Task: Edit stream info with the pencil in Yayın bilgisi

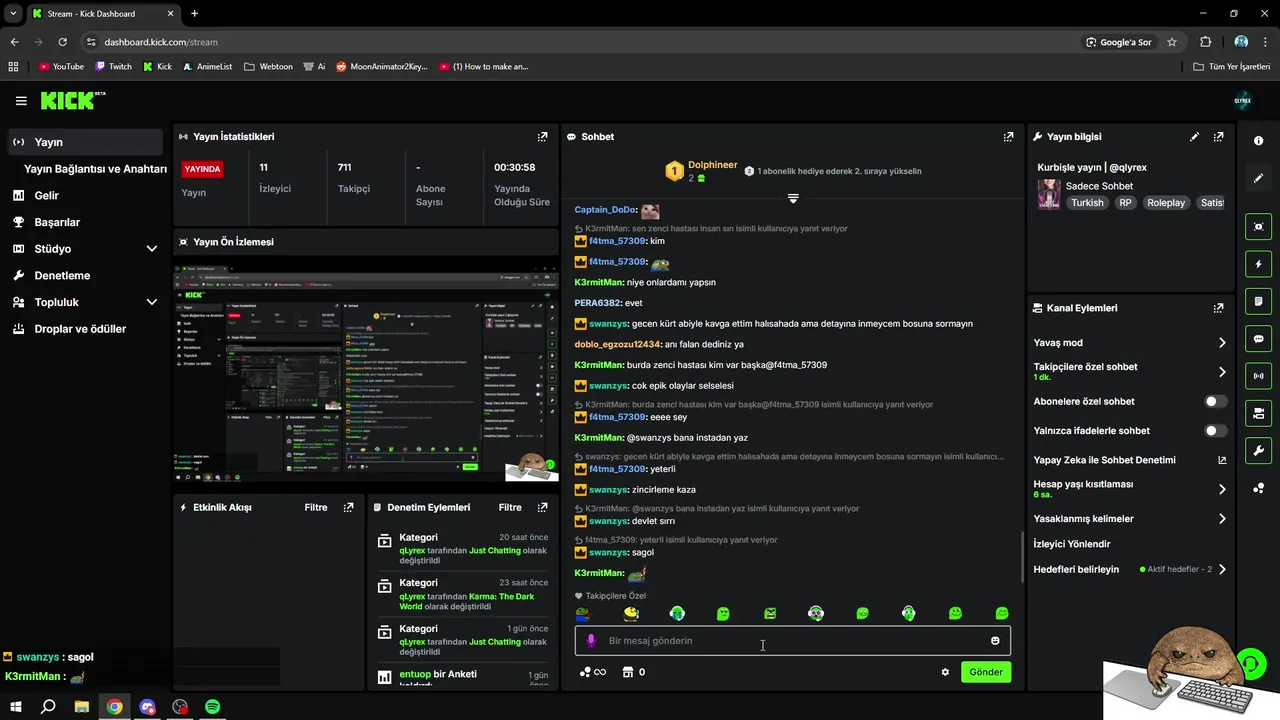Action: pyautogui.click(x=1194, y=137)
